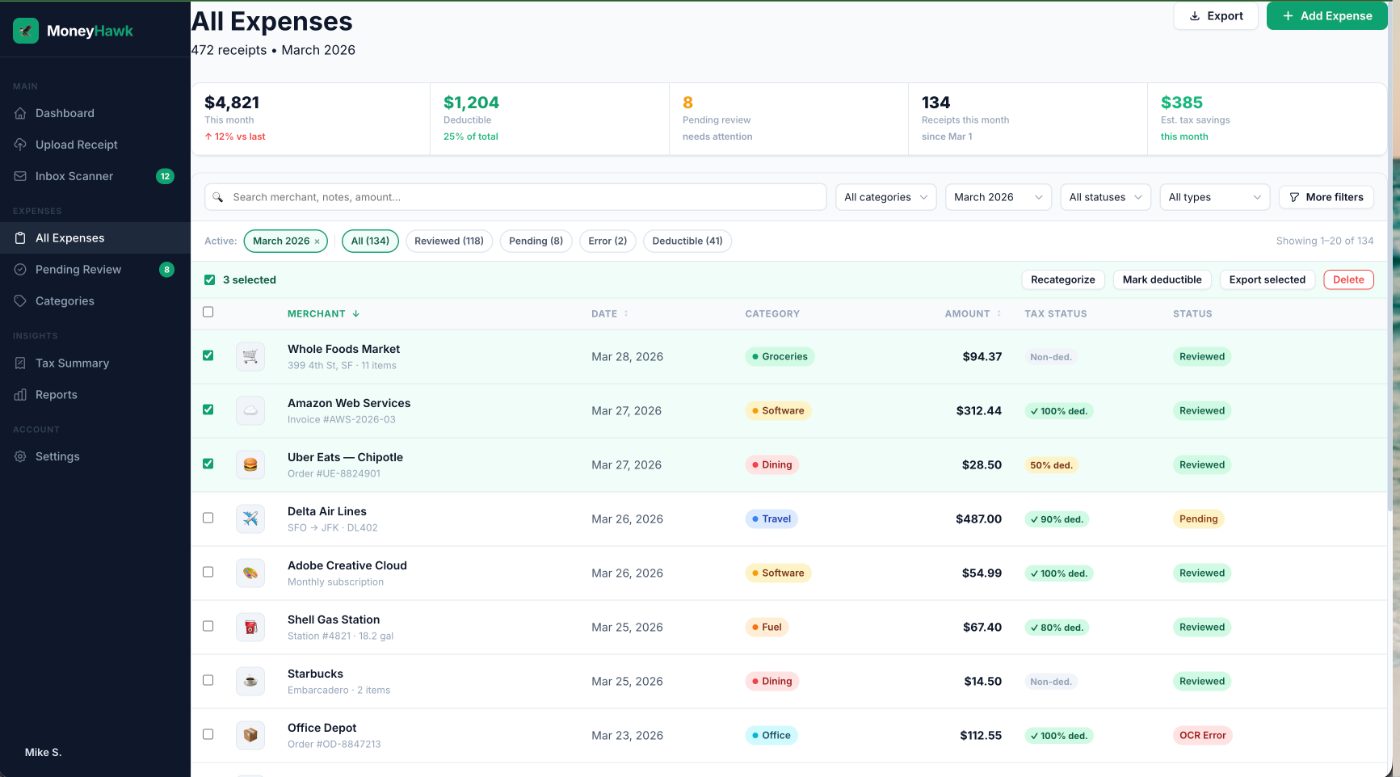Filter by Error (2) tab

(x=608, y=241)
